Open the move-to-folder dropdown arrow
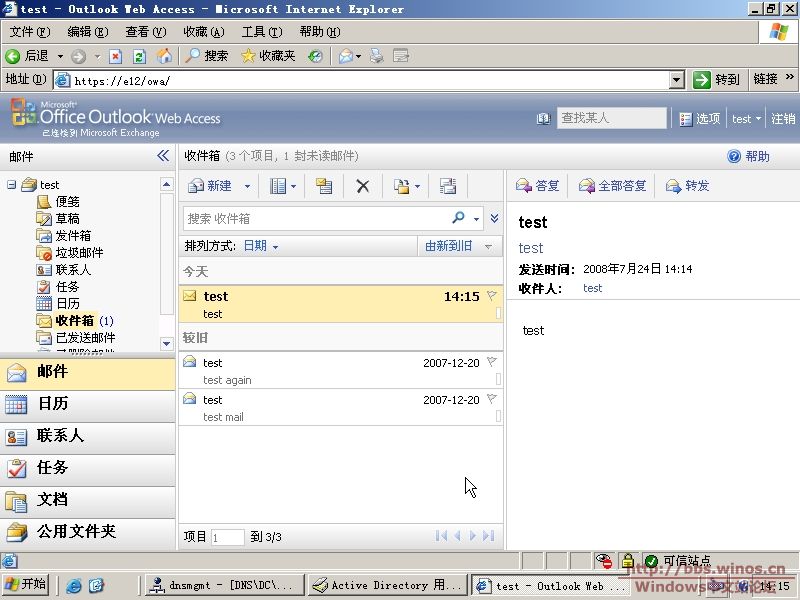 417,186
